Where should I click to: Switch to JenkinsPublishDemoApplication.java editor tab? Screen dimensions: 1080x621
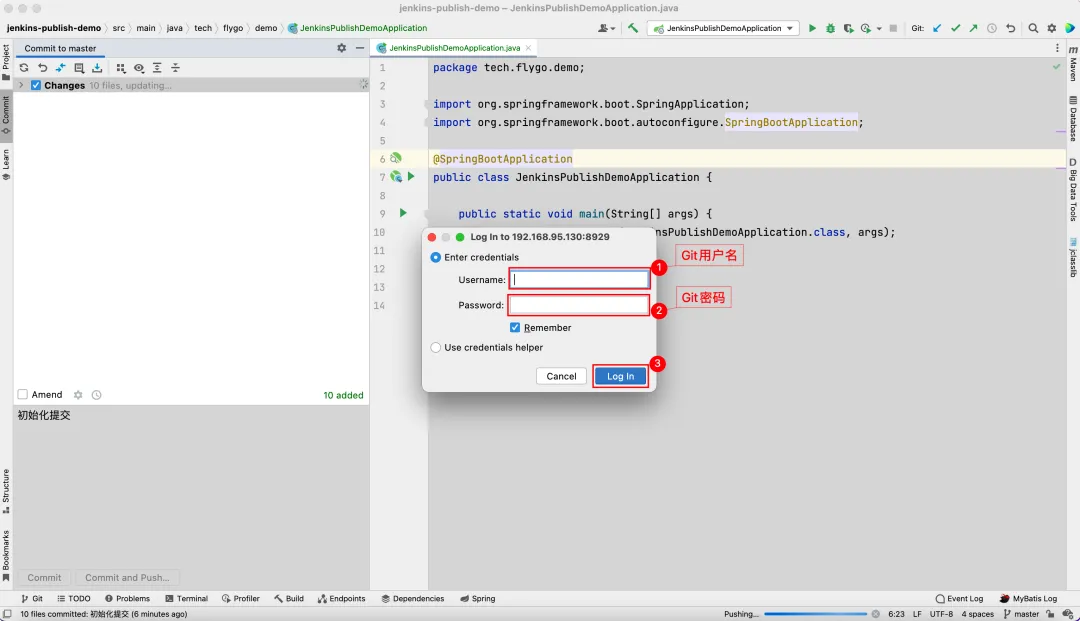454,48
